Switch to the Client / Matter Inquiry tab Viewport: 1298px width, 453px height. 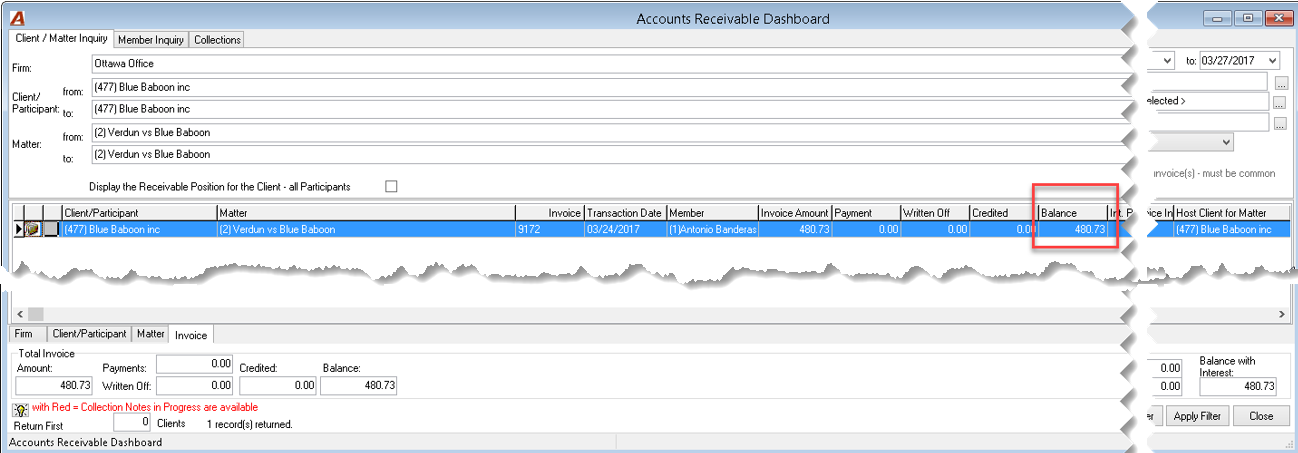pos(61,38)
